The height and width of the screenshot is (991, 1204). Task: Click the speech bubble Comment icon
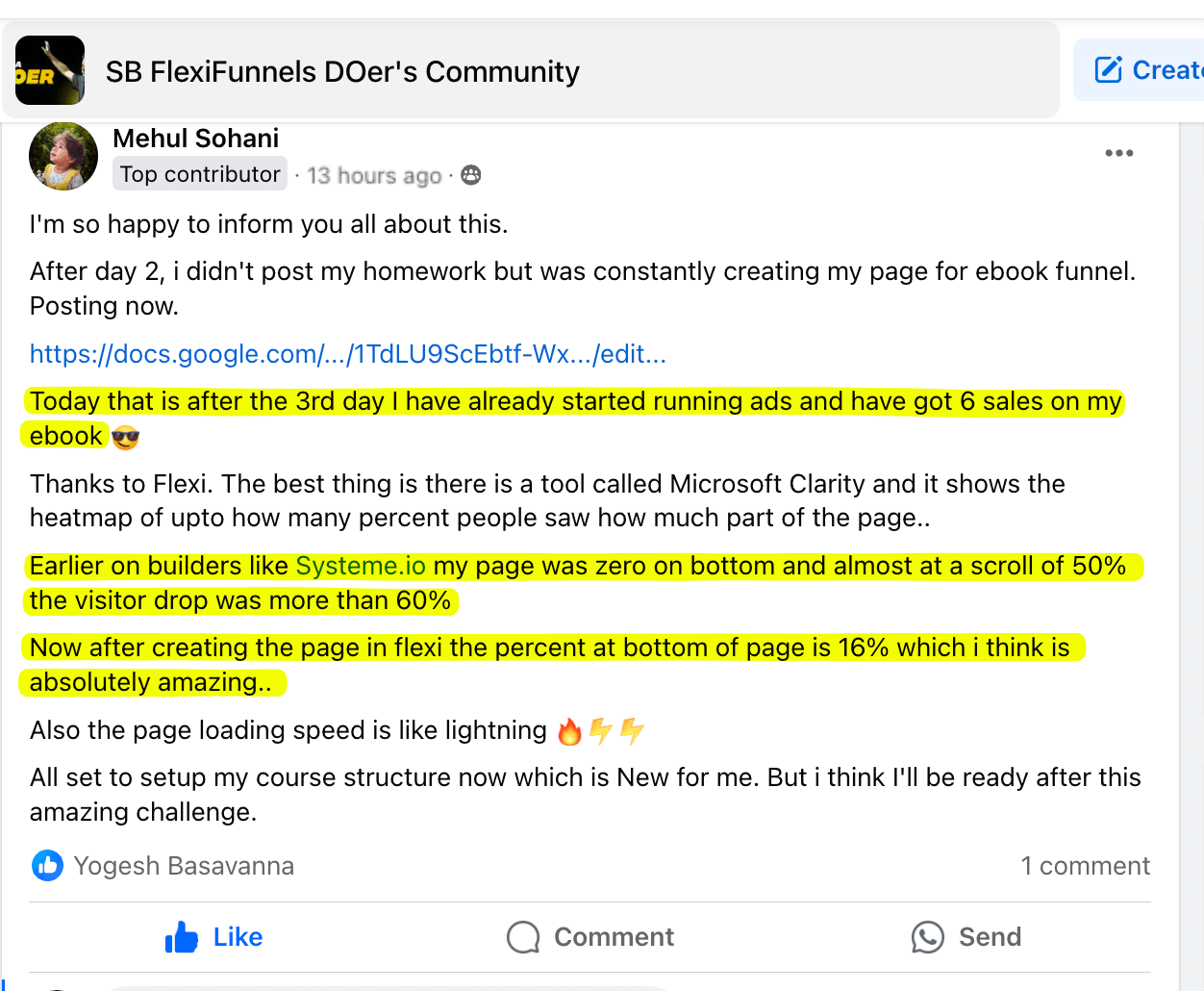[523, 937]
